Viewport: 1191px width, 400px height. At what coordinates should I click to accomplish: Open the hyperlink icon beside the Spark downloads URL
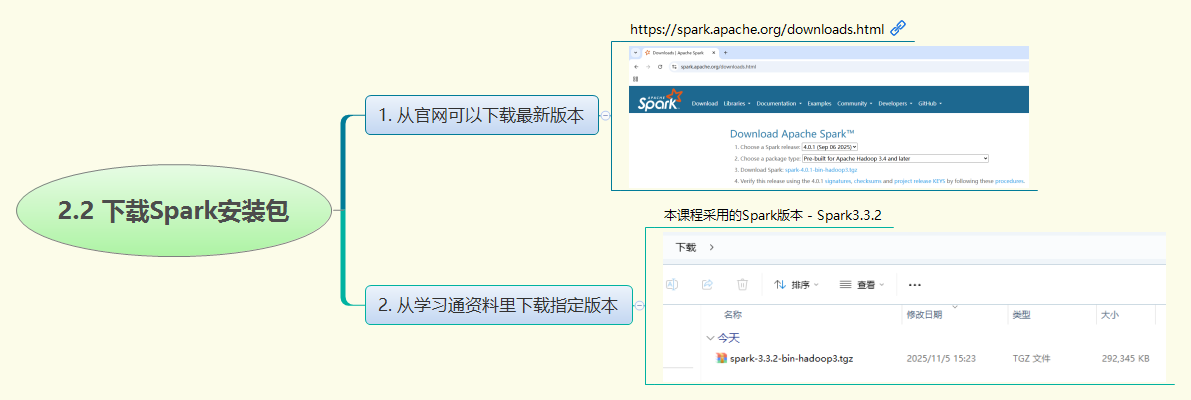click(898, 29)
